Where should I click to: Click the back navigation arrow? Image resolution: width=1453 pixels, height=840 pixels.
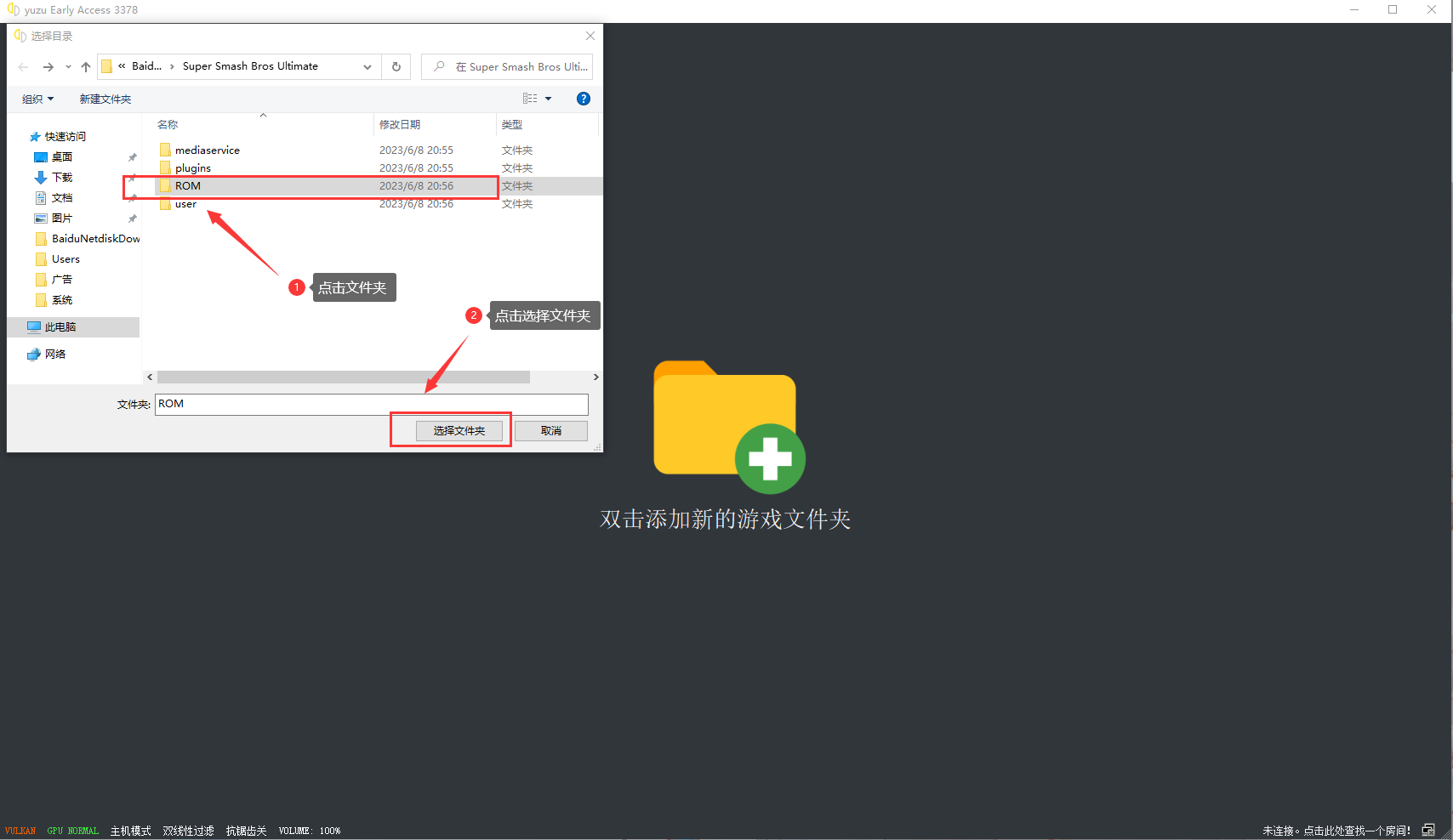point(23,67)
